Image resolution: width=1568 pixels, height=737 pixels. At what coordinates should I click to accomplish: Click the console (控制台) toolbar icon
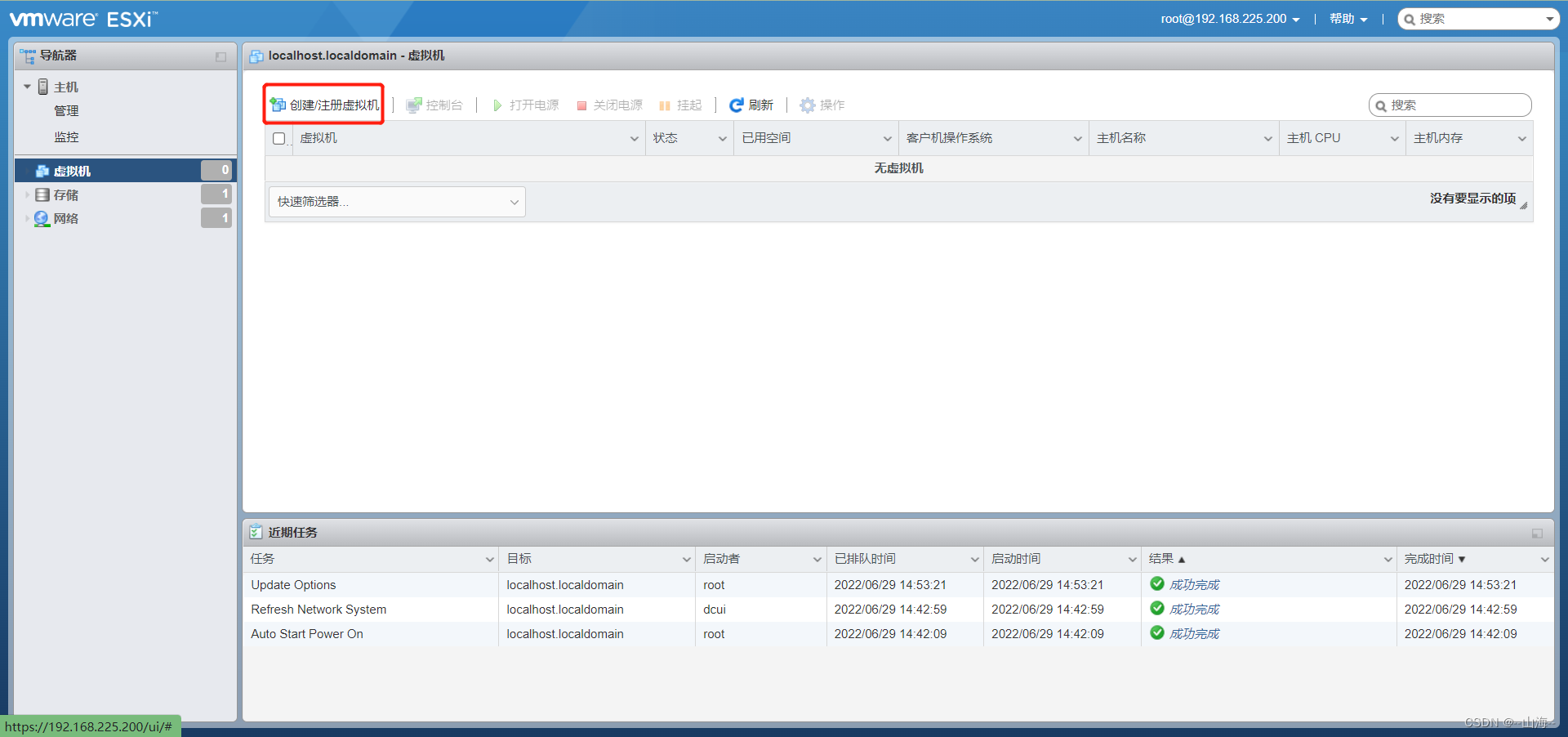coord(414,105)
